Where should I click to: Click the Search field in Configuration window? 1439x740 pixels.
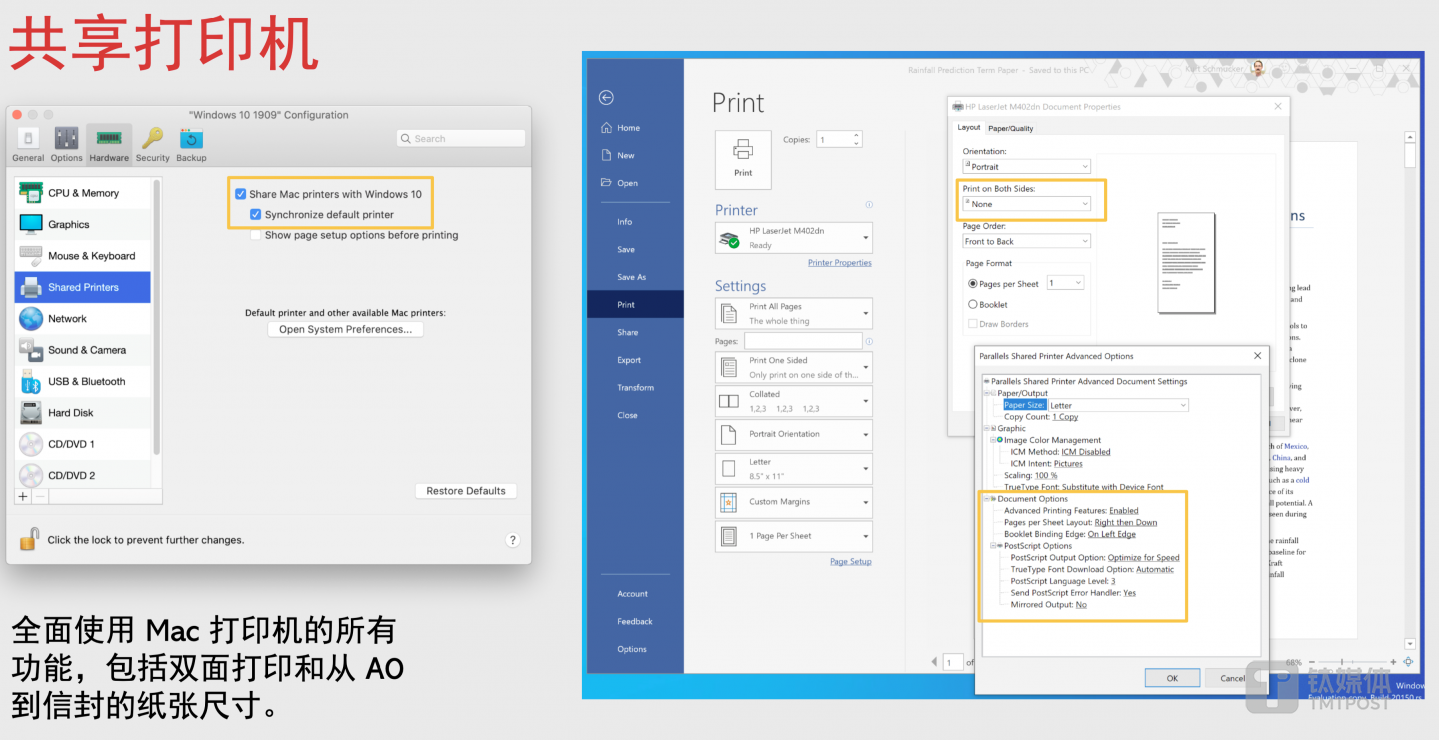pos(461,138)
